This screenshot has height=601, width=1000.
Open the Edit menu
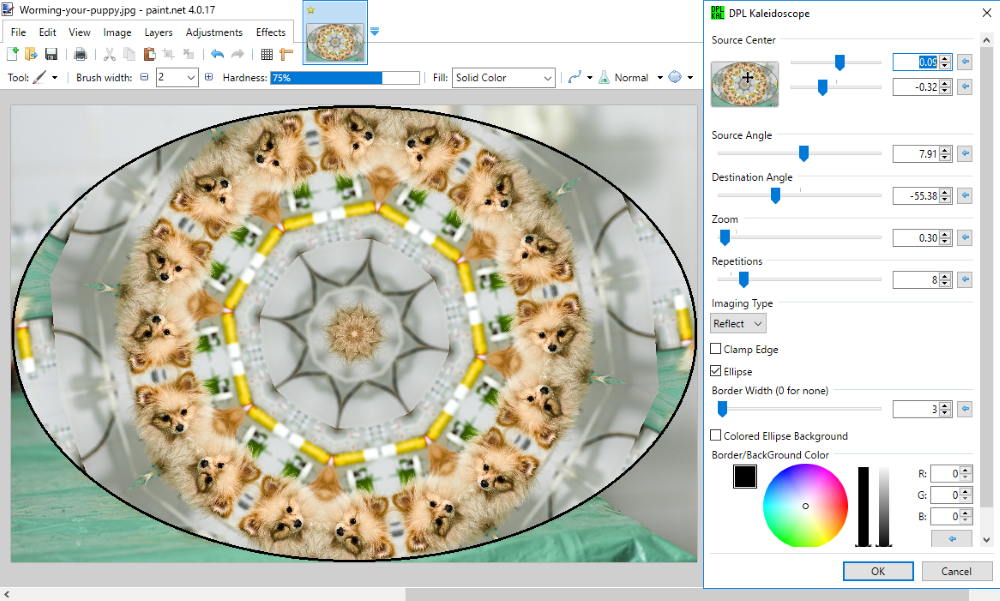[47, 32]
